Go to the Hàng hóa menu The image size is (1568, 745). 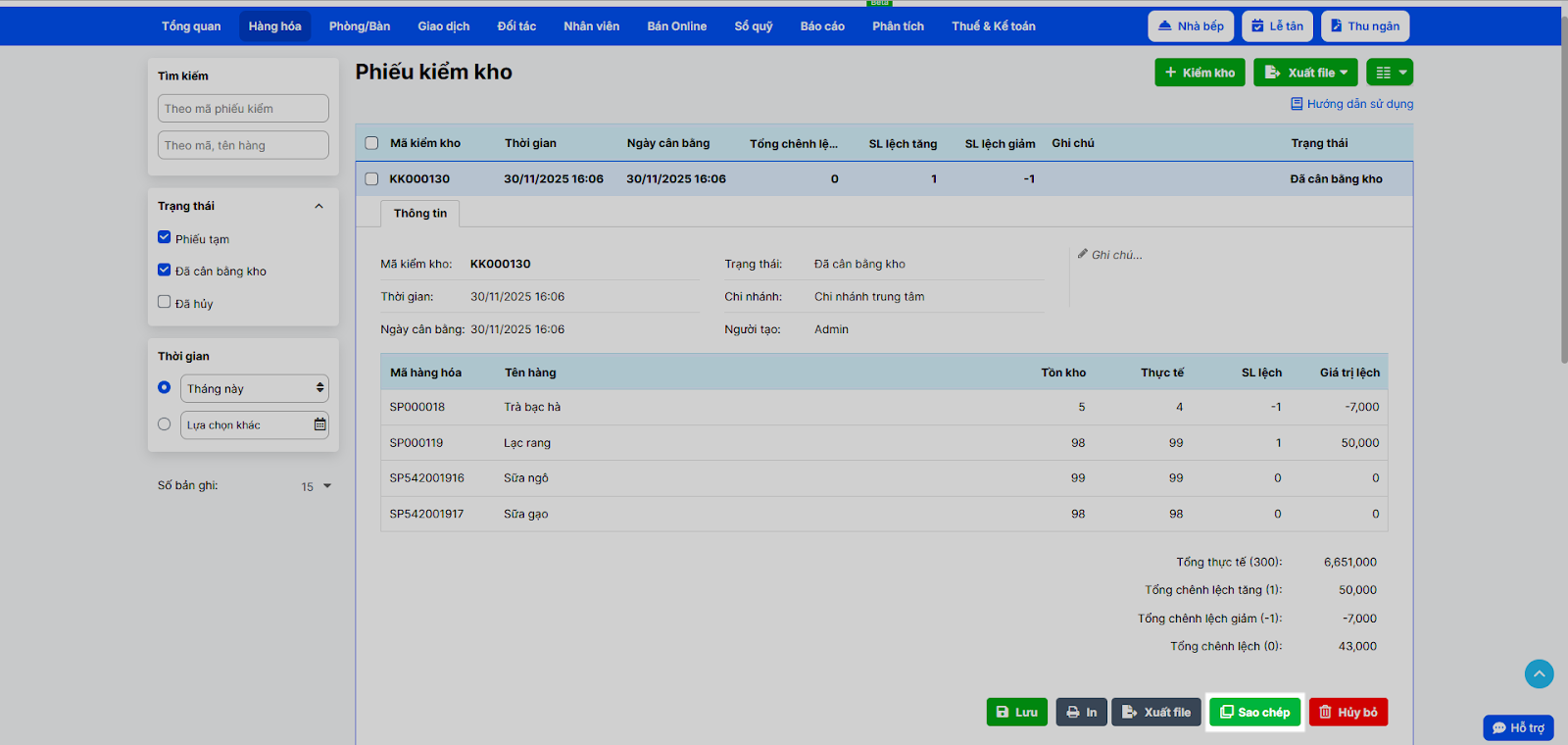(274, 26)
